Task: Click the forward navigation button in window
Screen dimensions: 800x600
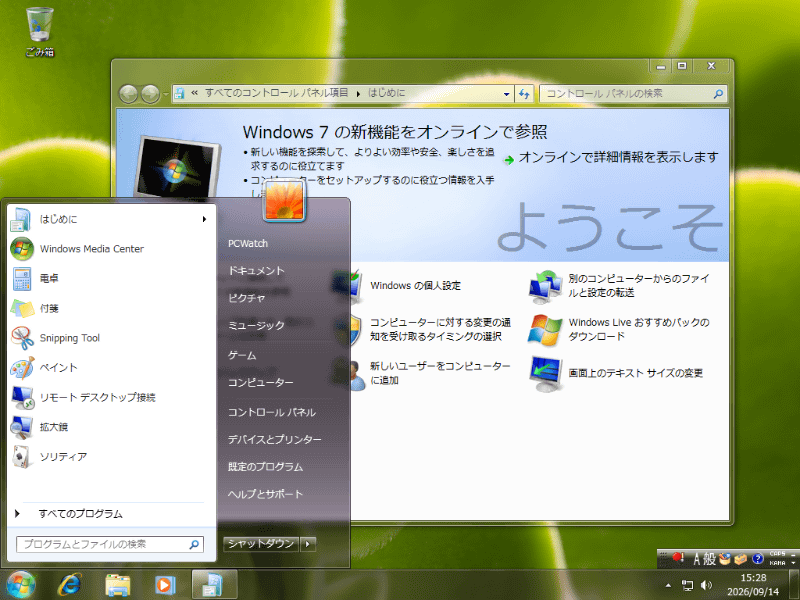Action: (150, 94)
